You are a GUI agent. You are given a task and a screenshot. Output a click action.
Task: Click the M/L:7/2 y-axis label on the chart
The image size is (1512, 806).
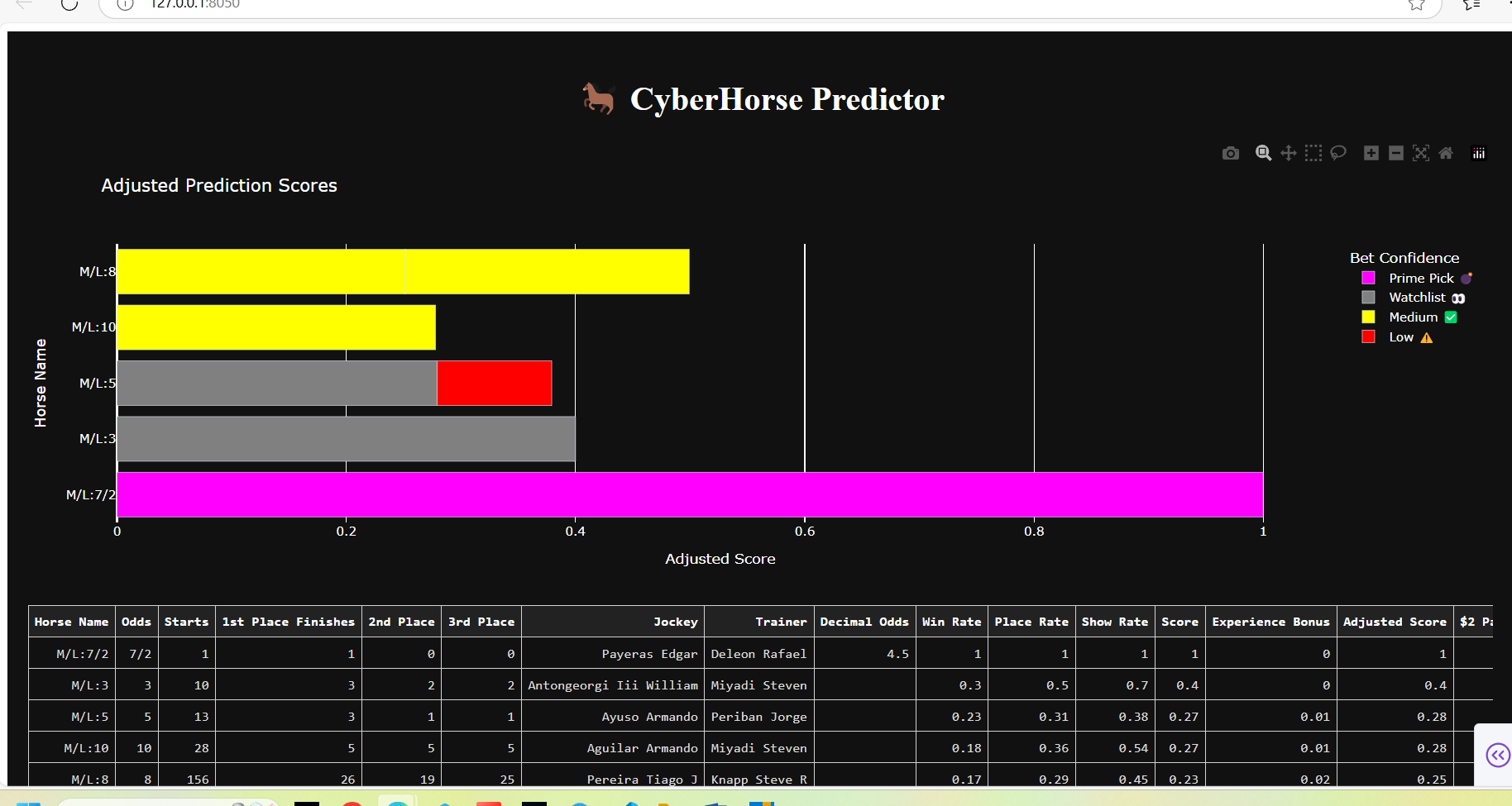pos(91,494)
